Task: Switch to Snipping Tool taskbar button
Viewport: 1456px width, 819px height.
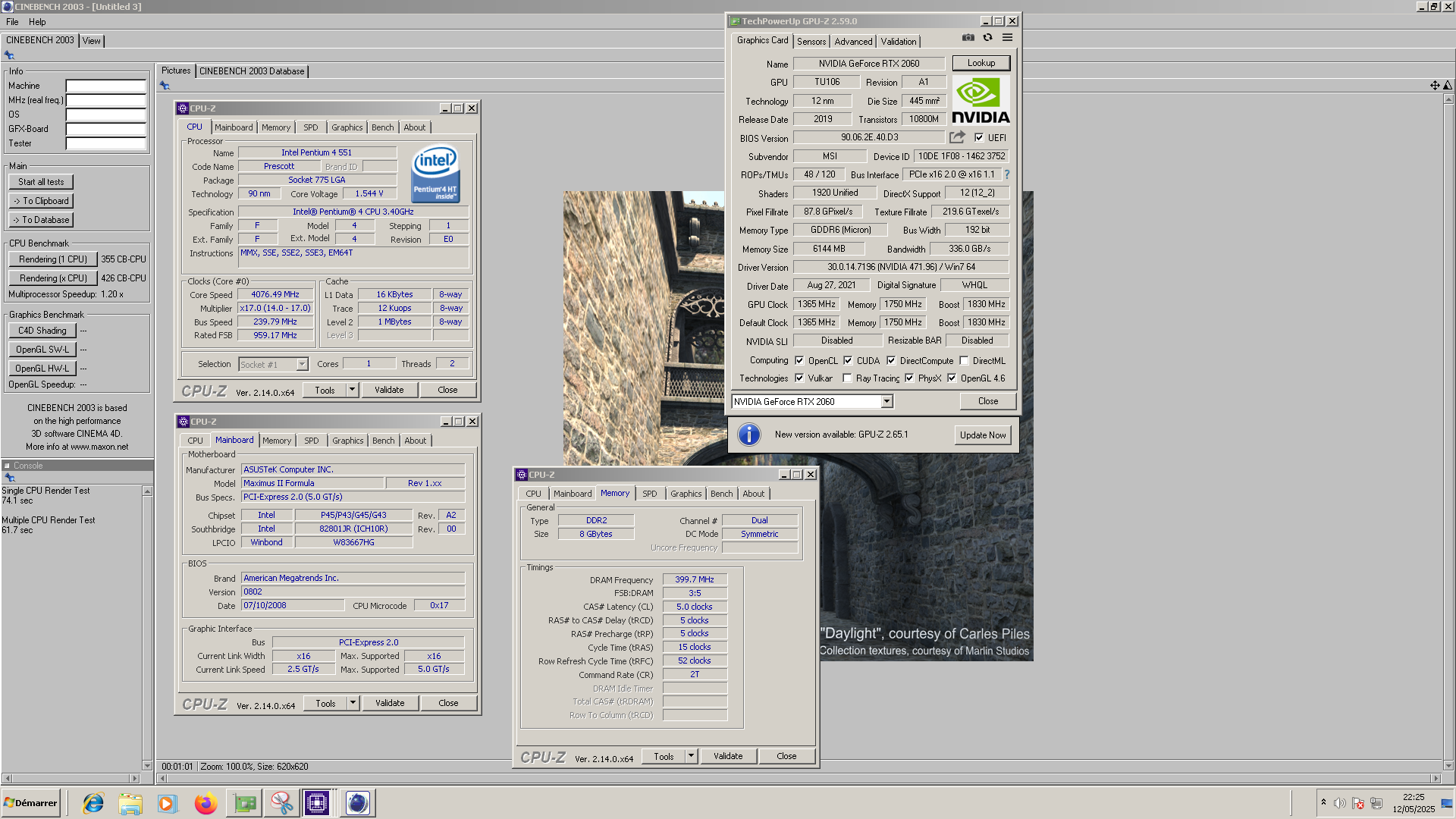Action: [x=281, y=803]
